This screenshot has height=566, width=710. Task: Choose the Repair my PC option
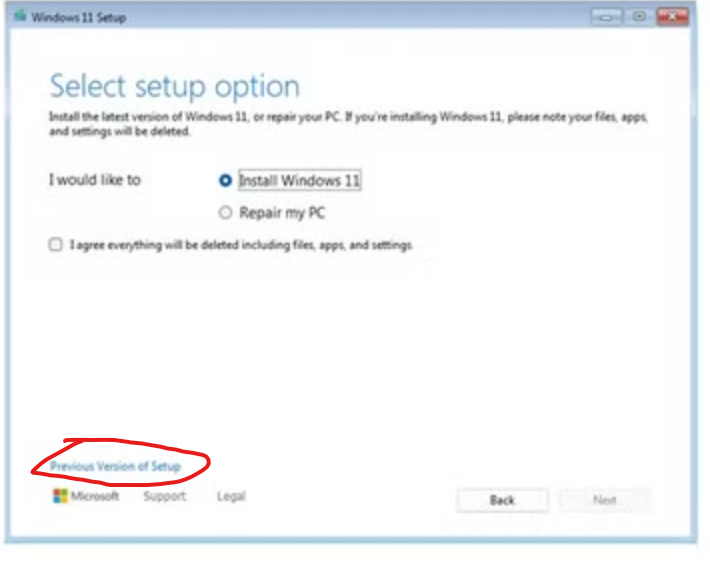(225, 212)
